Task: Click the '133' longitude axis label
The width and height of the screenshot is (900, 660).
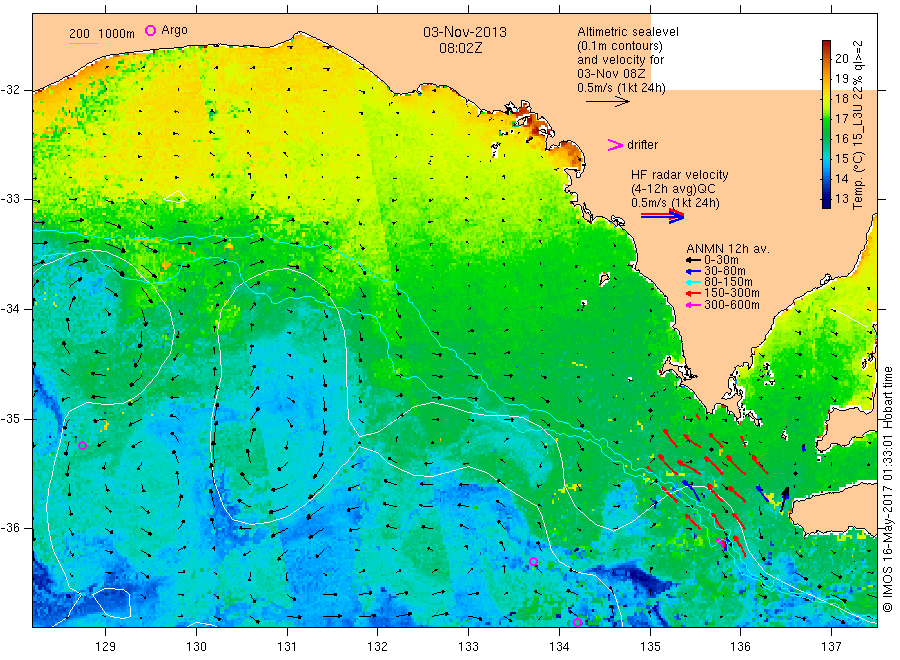Action: [468, 647]
